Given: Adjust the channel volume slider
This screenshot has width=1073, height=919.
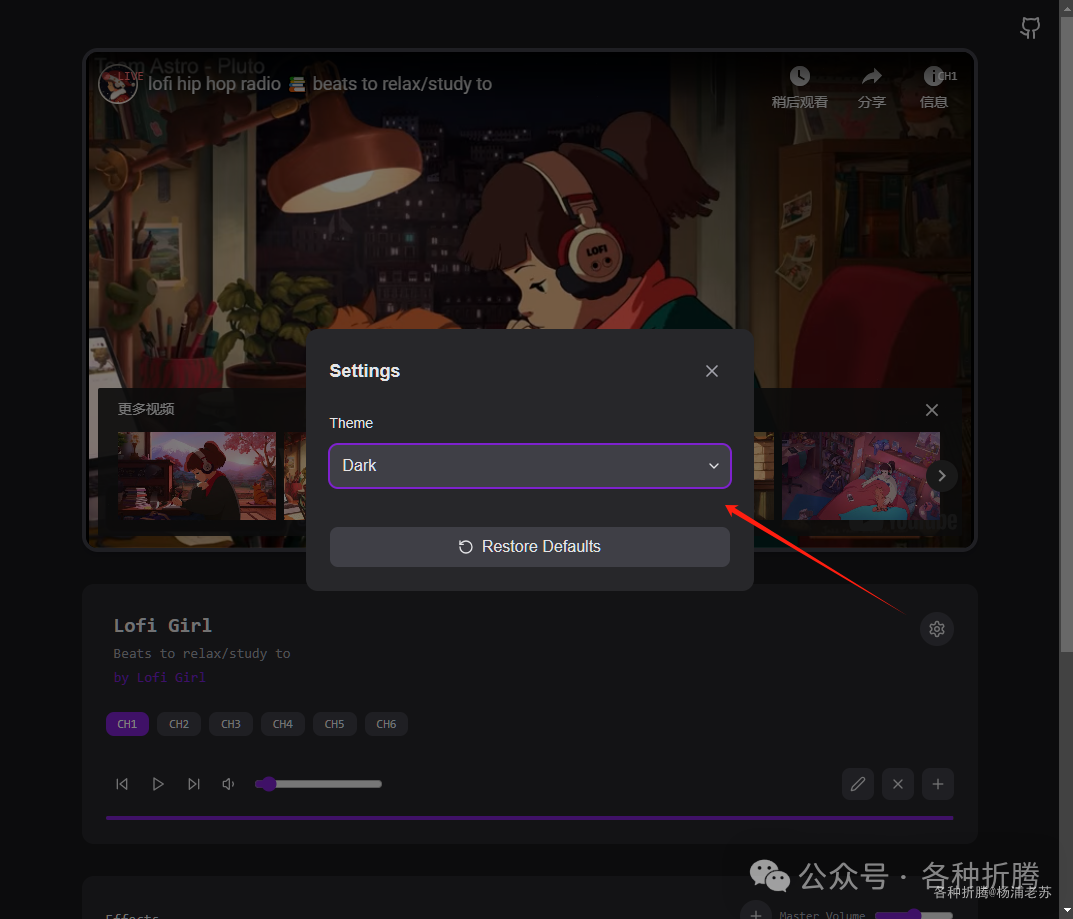Looking at the screenshot, I should pyautogui.click(x=318, y=784).
